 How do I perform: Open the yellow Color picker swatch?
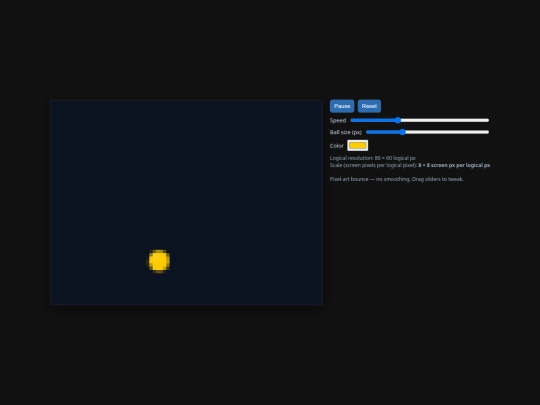tap(357, 146)
